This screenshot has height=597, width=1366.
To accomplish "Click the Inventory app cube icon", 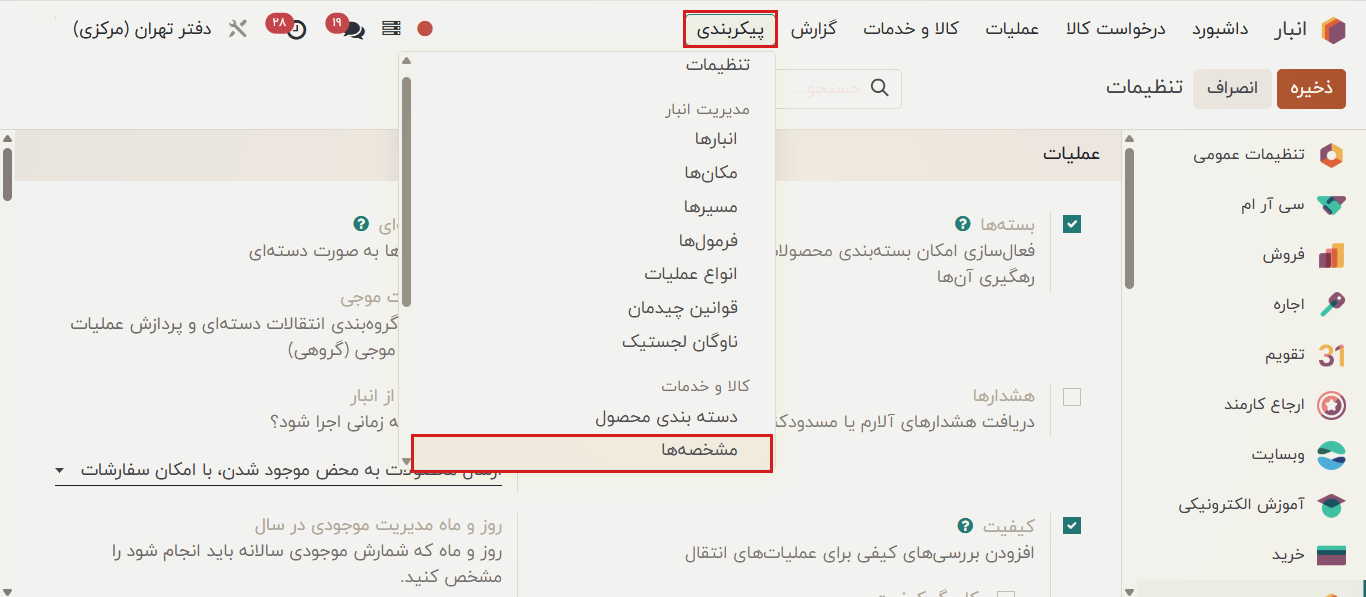I will (1333, 29).
